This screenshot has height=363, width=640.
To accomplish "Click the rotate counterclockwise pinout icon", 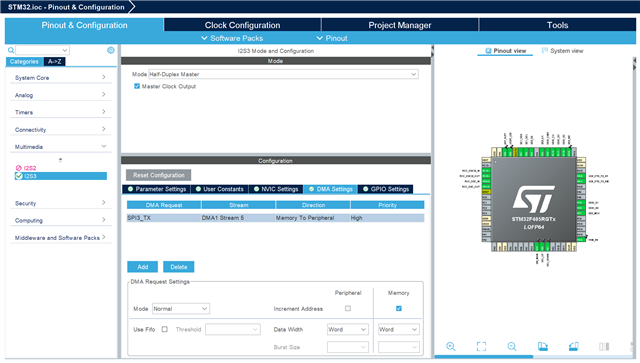I will coord(573,346).
